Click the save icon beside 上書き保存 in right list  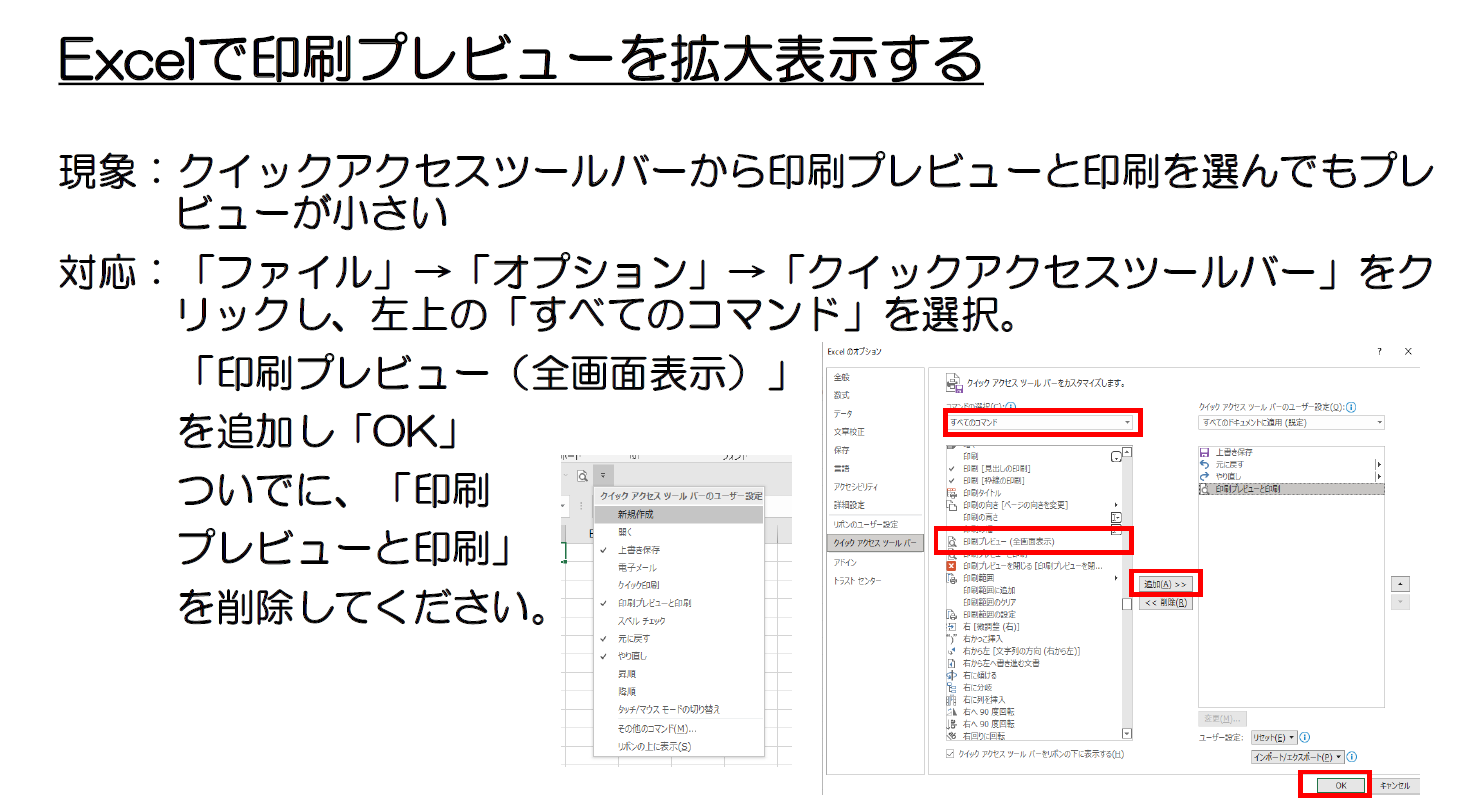pos(1204,453)
